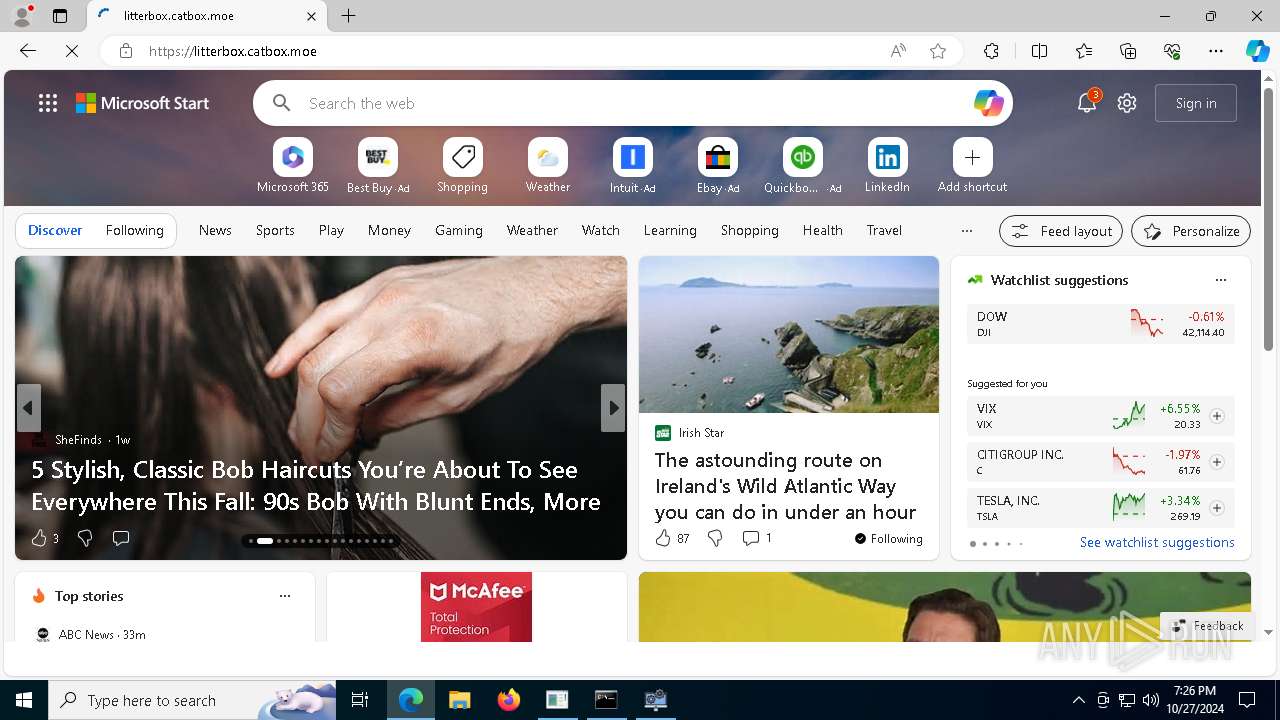
Task: Open Top stories options menu
Action: tap(285, 596)
